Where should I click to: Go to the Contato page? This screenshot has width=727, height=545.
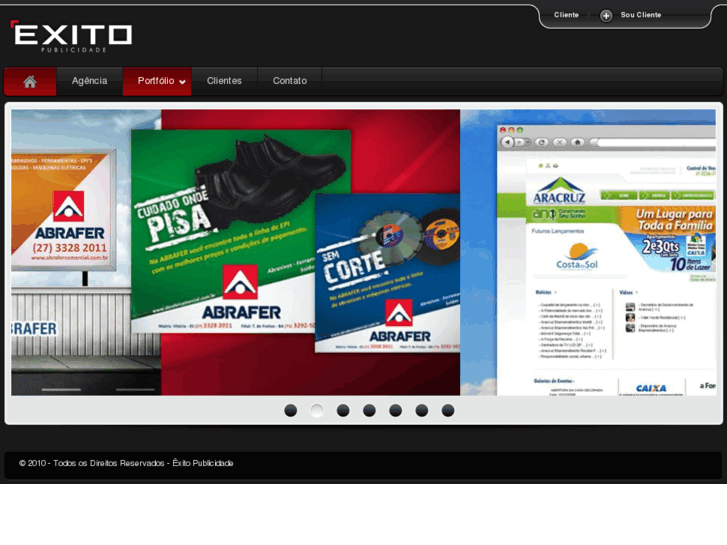click(x=290, y=81)
